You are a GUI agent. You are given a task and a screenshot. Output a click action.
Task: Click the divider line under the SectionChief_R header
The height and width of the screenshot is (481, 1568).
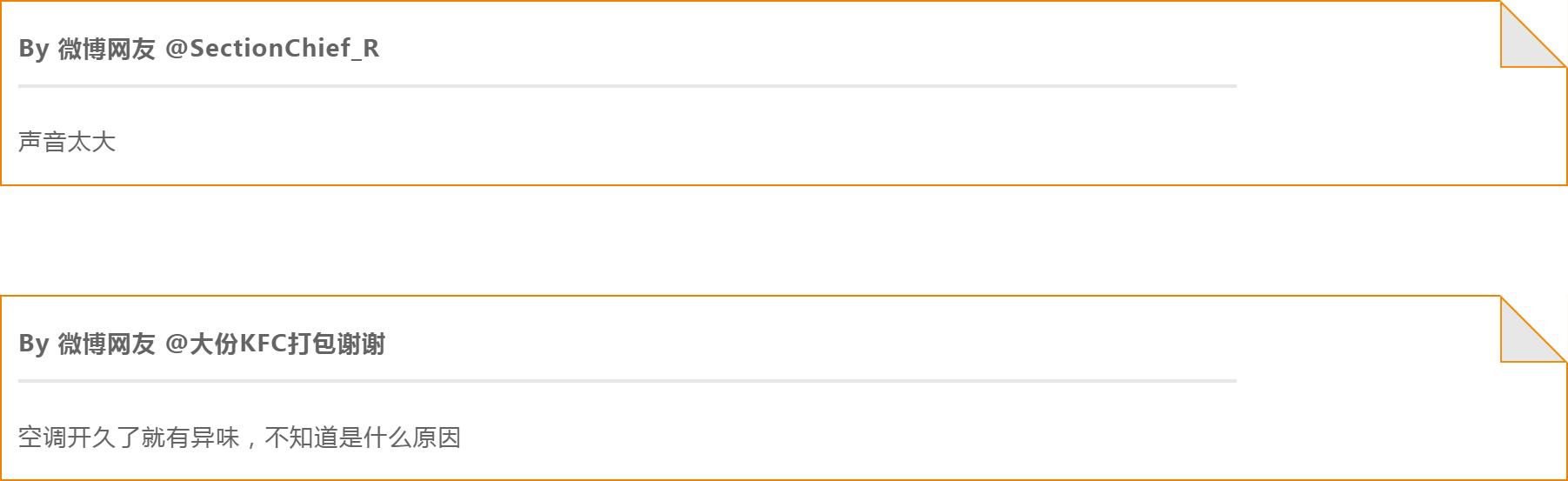tap(626, 86)
